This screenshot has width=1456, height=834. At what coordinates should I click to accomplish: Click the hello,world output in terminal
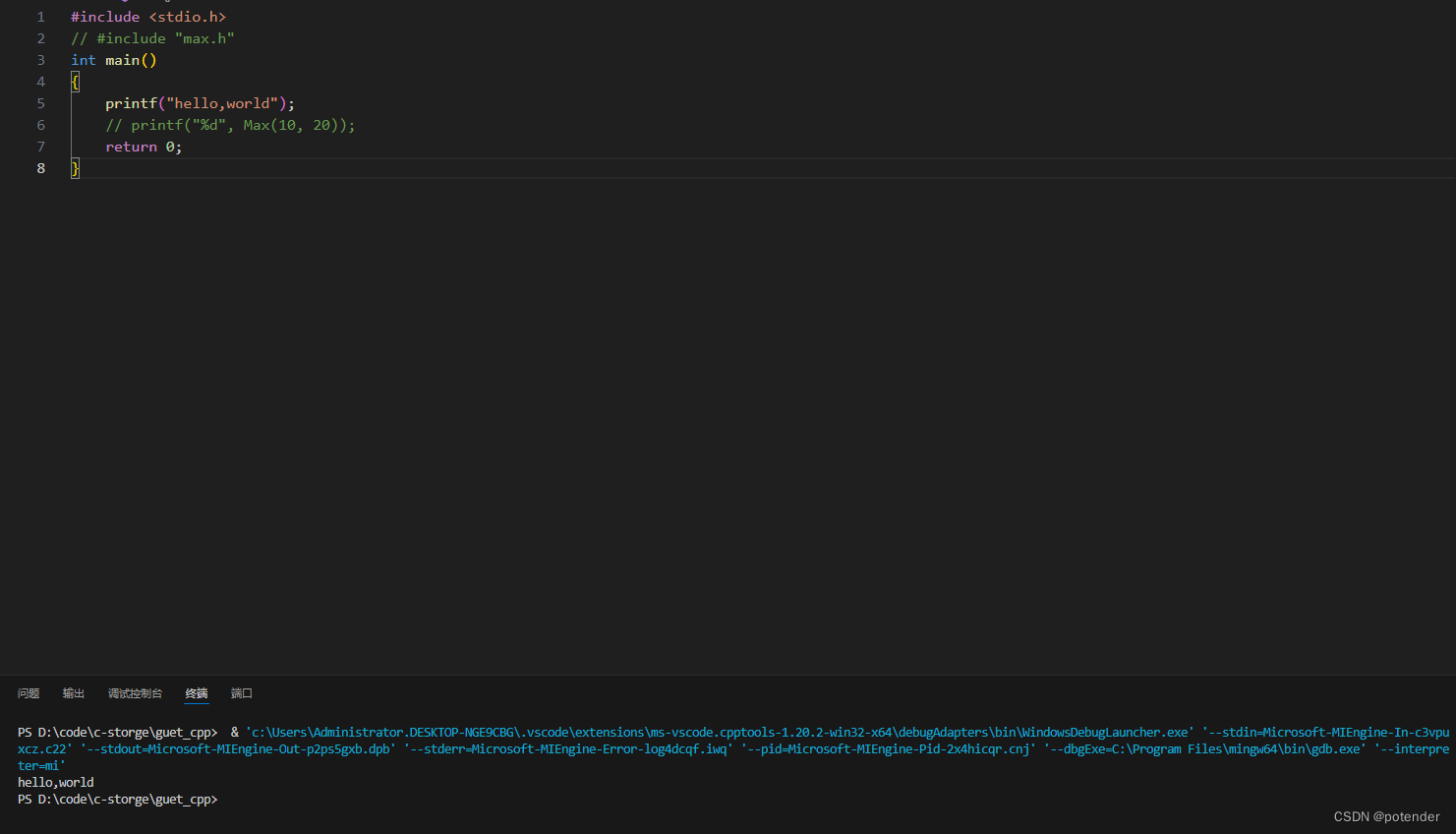56,782
